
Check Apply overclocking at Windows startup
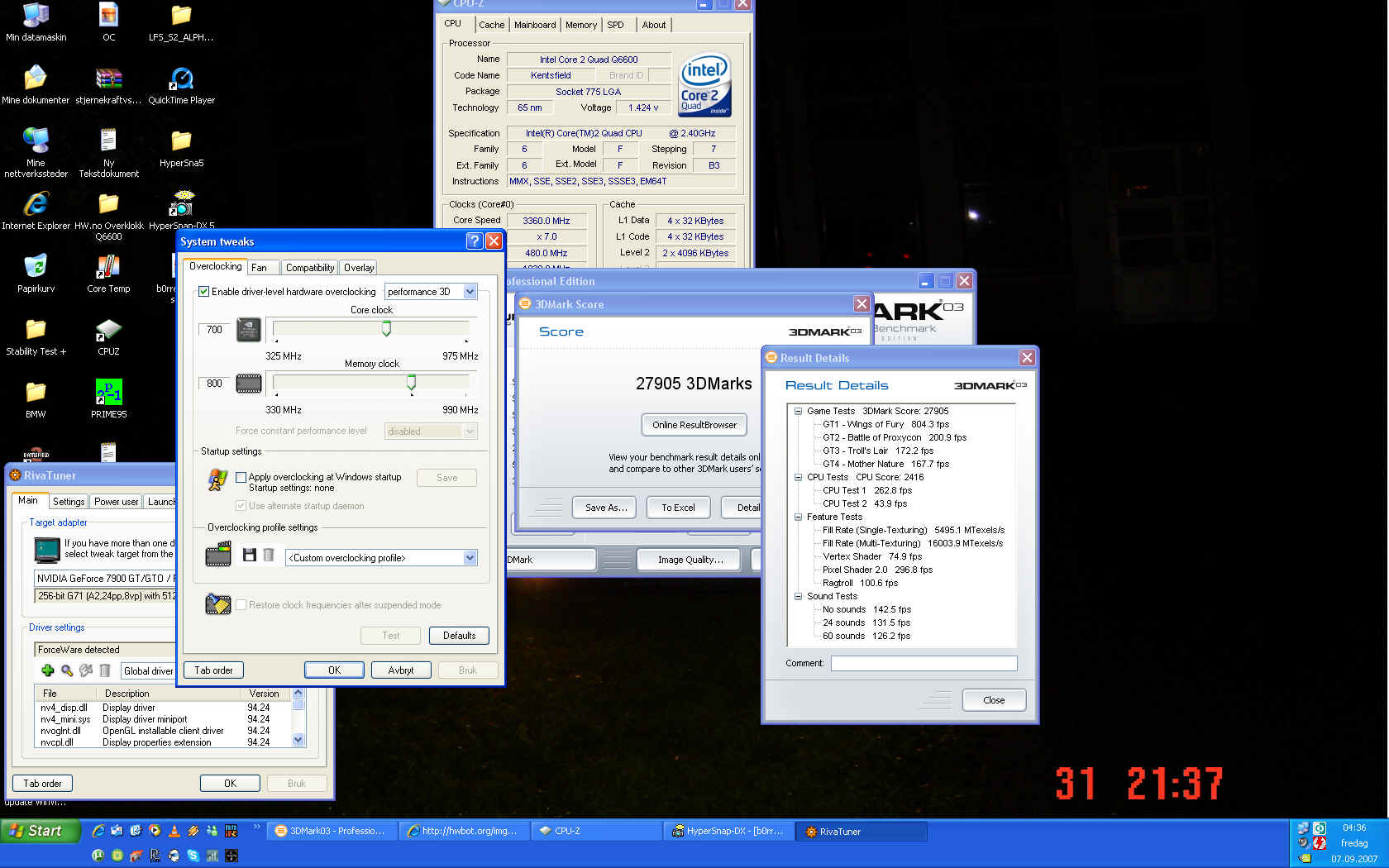click(241, 477)
